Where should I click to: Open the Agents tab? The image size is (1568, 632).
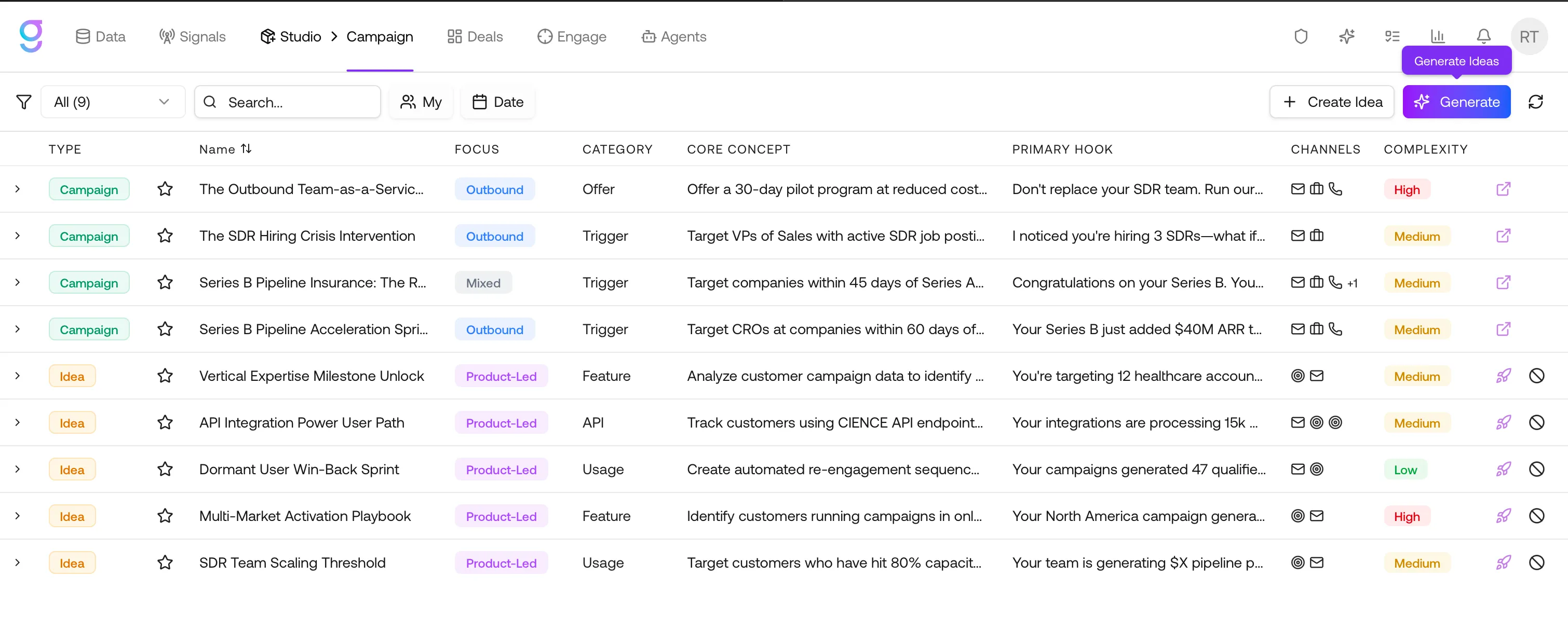click(674, 36)
